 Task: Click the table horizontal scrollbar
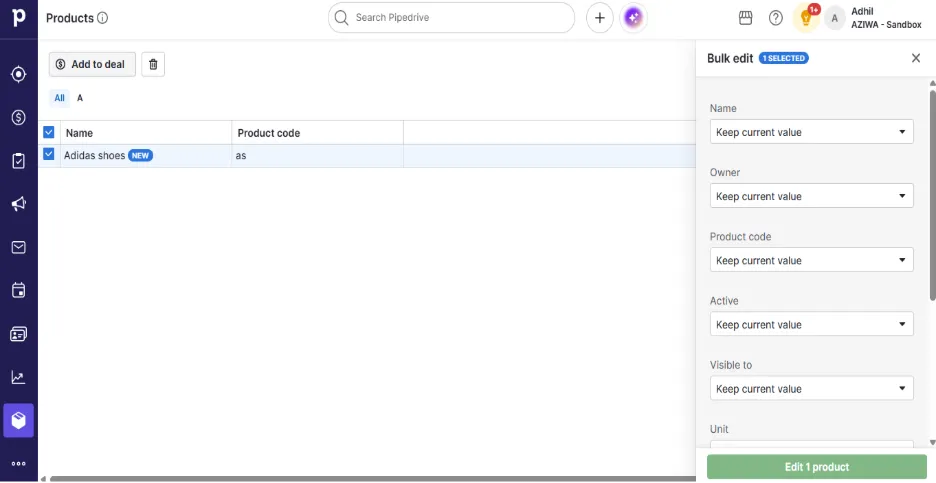373,479
